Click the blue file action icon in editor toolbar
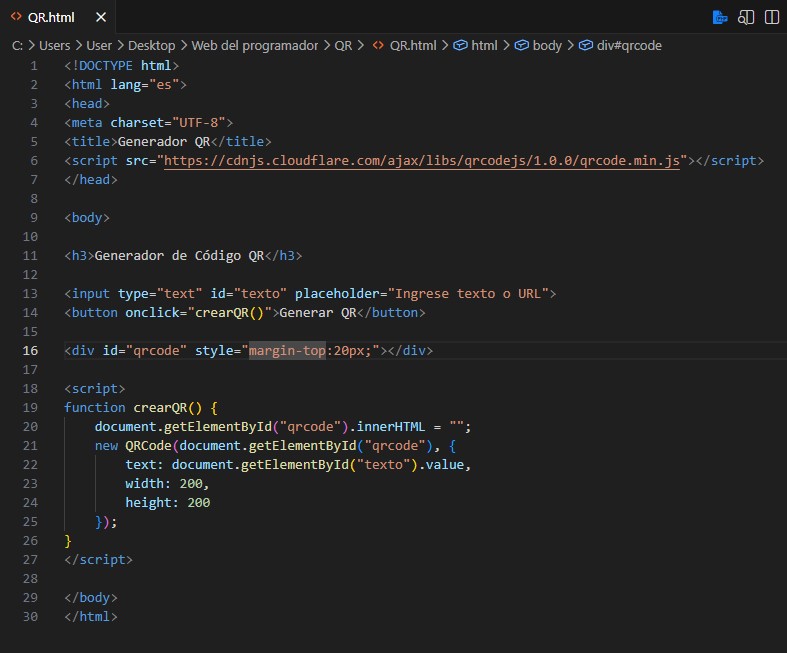The width and height of the screenshot is (787, 653). coord(720,18)
